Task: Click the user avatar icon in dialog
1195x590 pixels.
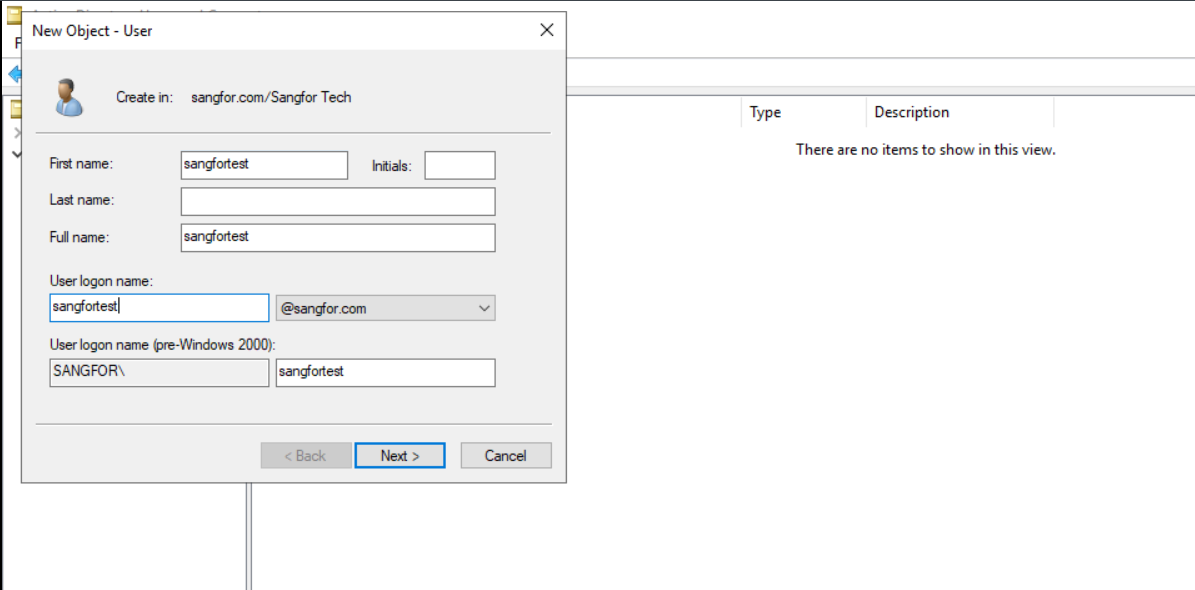Action: point(69,97)
